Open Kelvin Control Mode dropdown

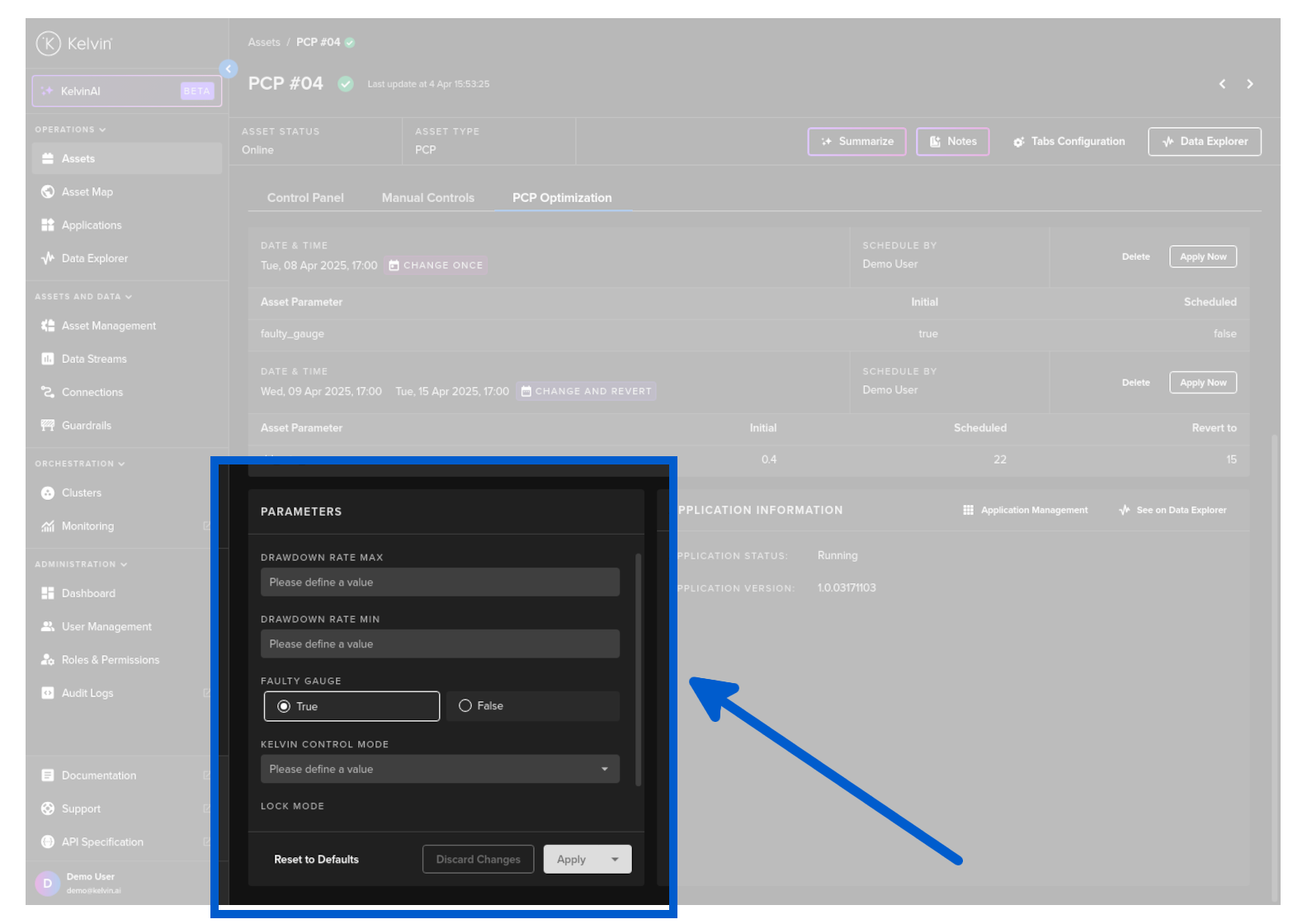tap(440, 769)
